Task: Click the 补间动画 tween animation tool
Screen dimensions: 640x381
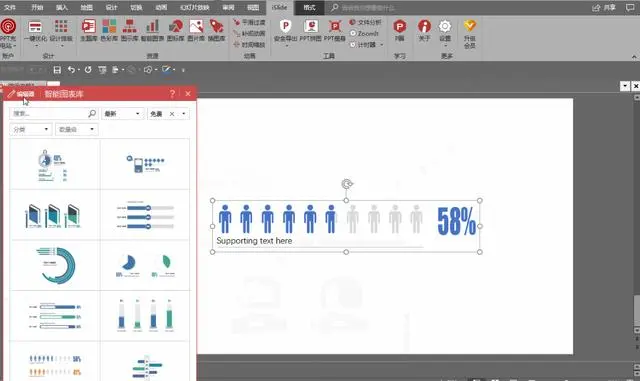Action: pyautogui.click(x=249, y=33)
